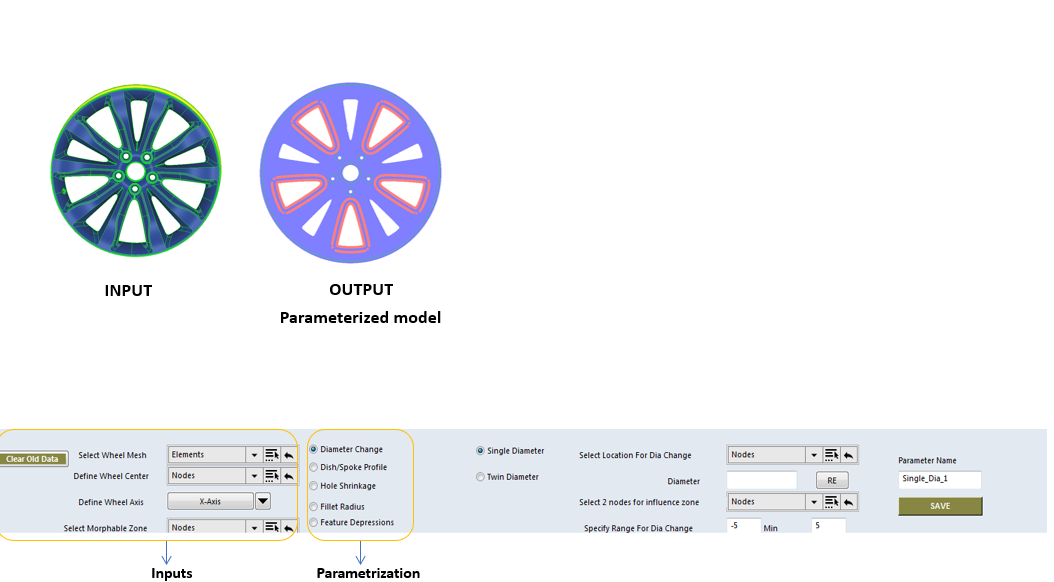This screenshot has width=1054, height=582.
Task: Click reset arrow icon for Select Wheel Mesh
Action: (x=288, y=455)
